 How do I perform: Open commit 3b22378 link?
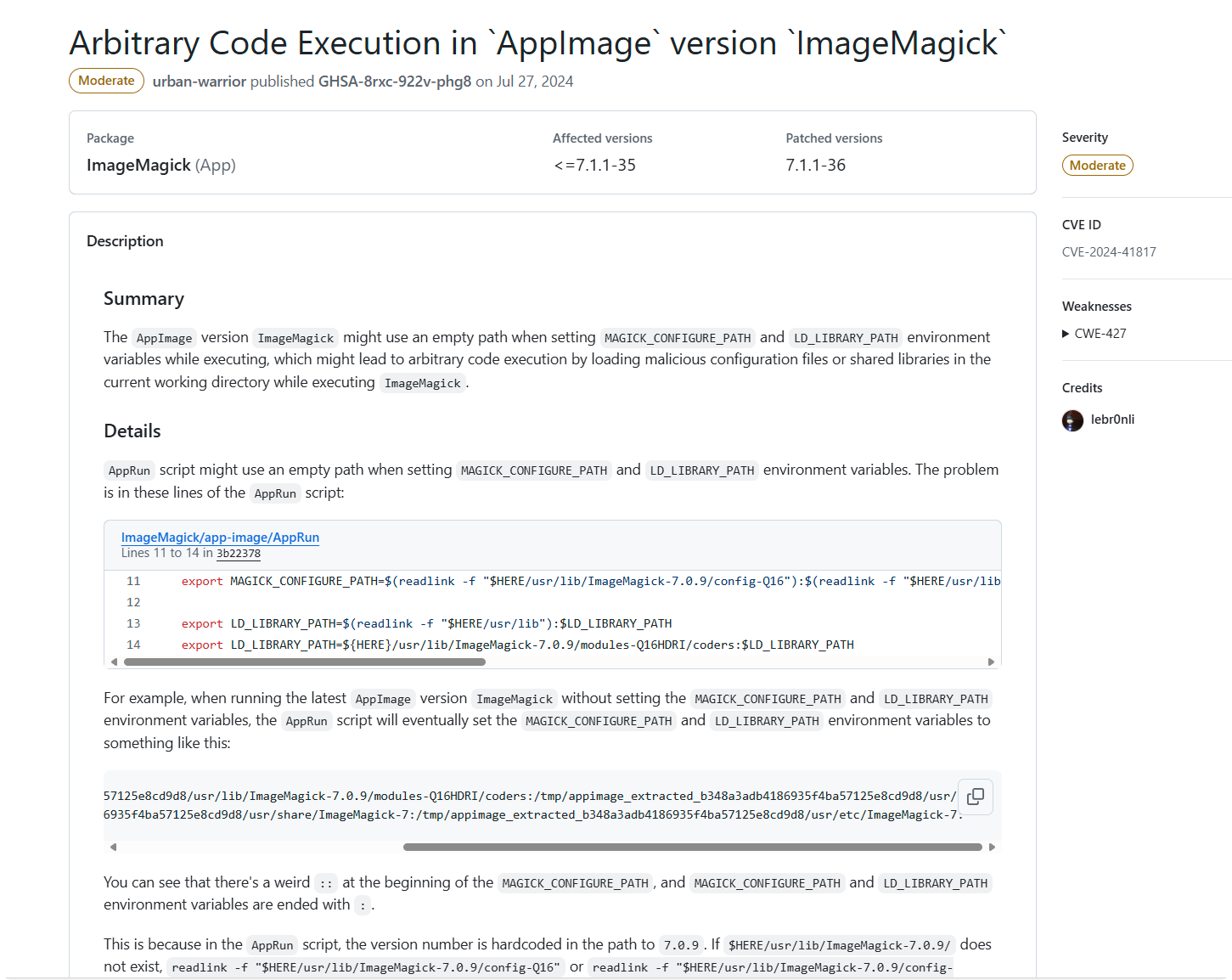click(x=239, y=554)
